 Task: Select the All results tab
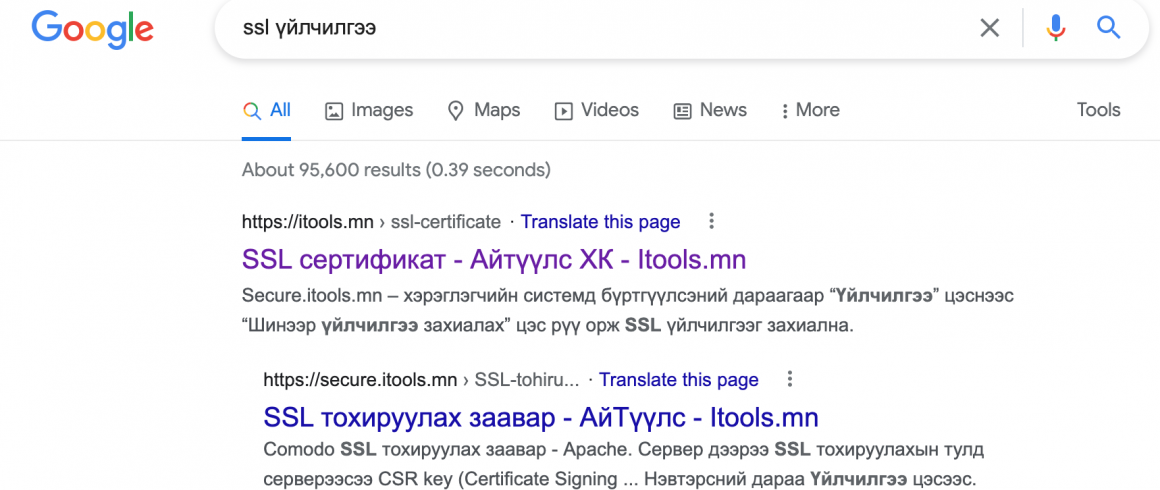coord(266,110)
